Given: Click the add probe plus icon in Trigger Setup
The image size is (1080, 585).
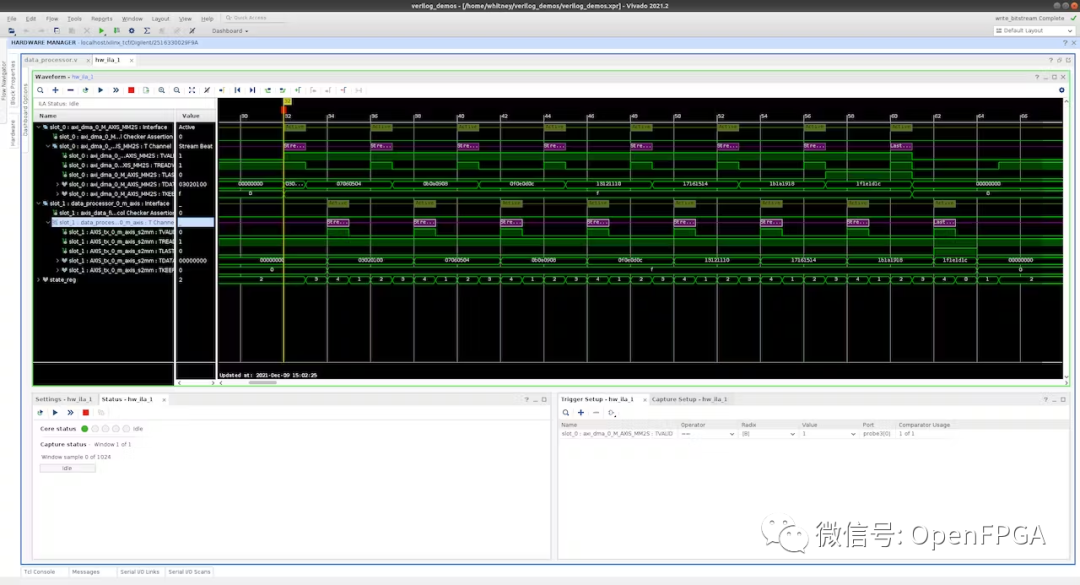Looking at the screenshot, I should click(581, 412).
